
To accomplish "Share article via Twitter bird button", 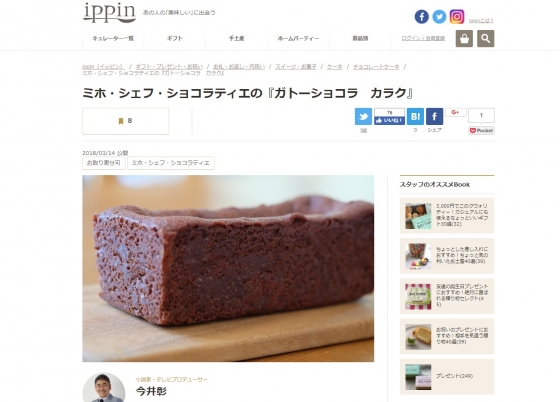I will 363,116.
